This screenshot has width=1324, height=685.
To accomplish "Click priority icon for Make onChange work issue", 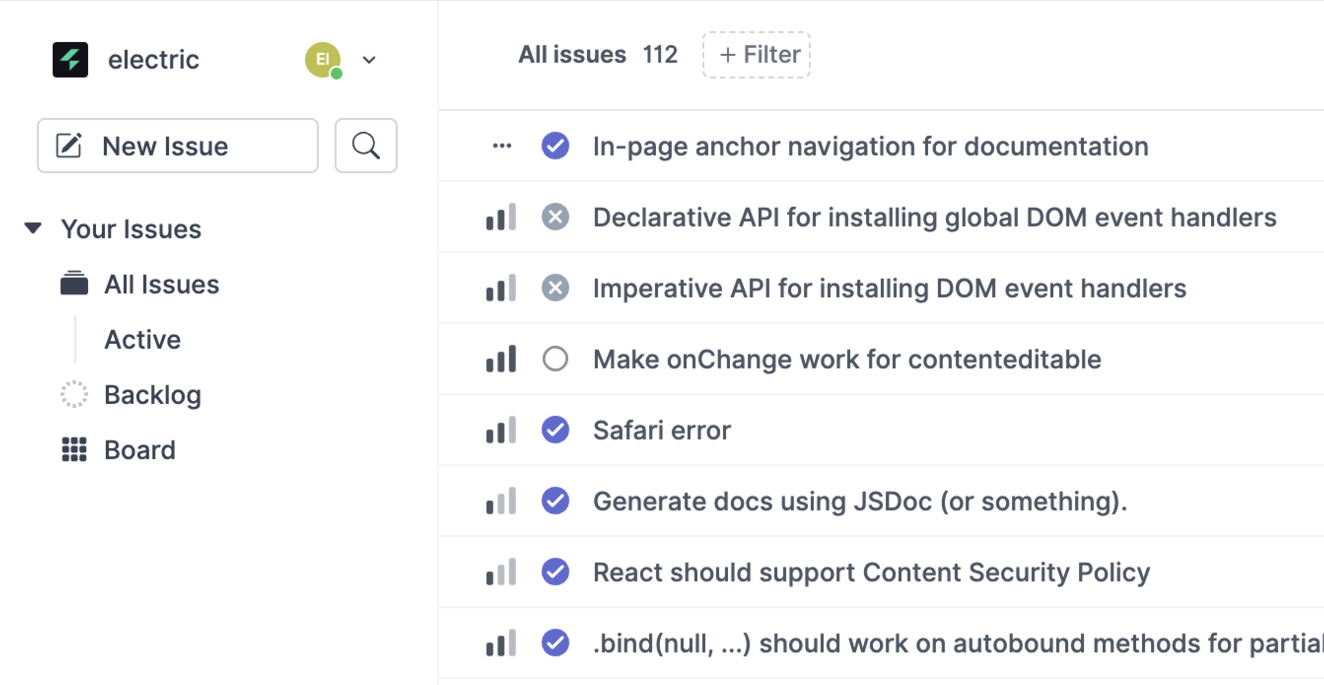I will pos(501,359).
